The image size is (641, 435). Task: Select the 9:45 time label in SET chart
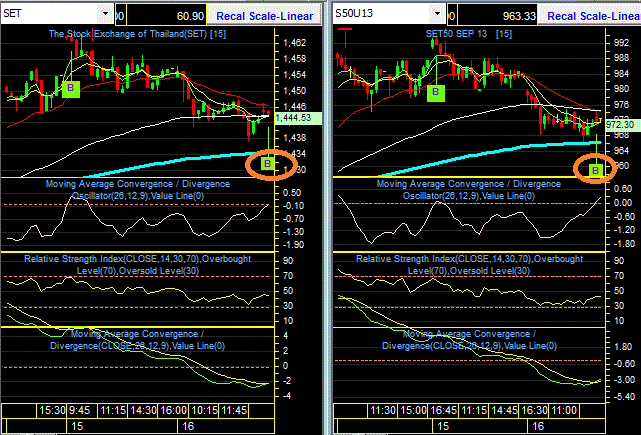pos(80,410)
